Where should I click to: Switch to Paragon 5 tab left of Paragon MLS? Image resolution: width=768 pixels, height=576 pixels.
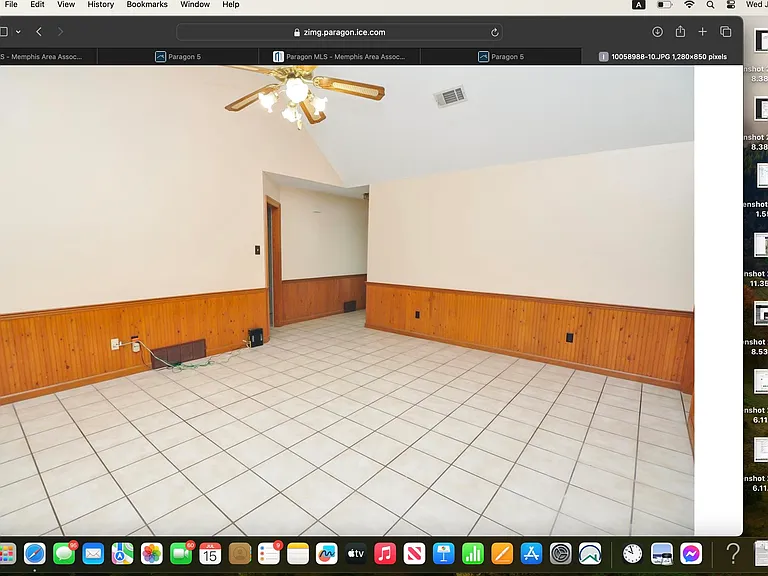178,57
